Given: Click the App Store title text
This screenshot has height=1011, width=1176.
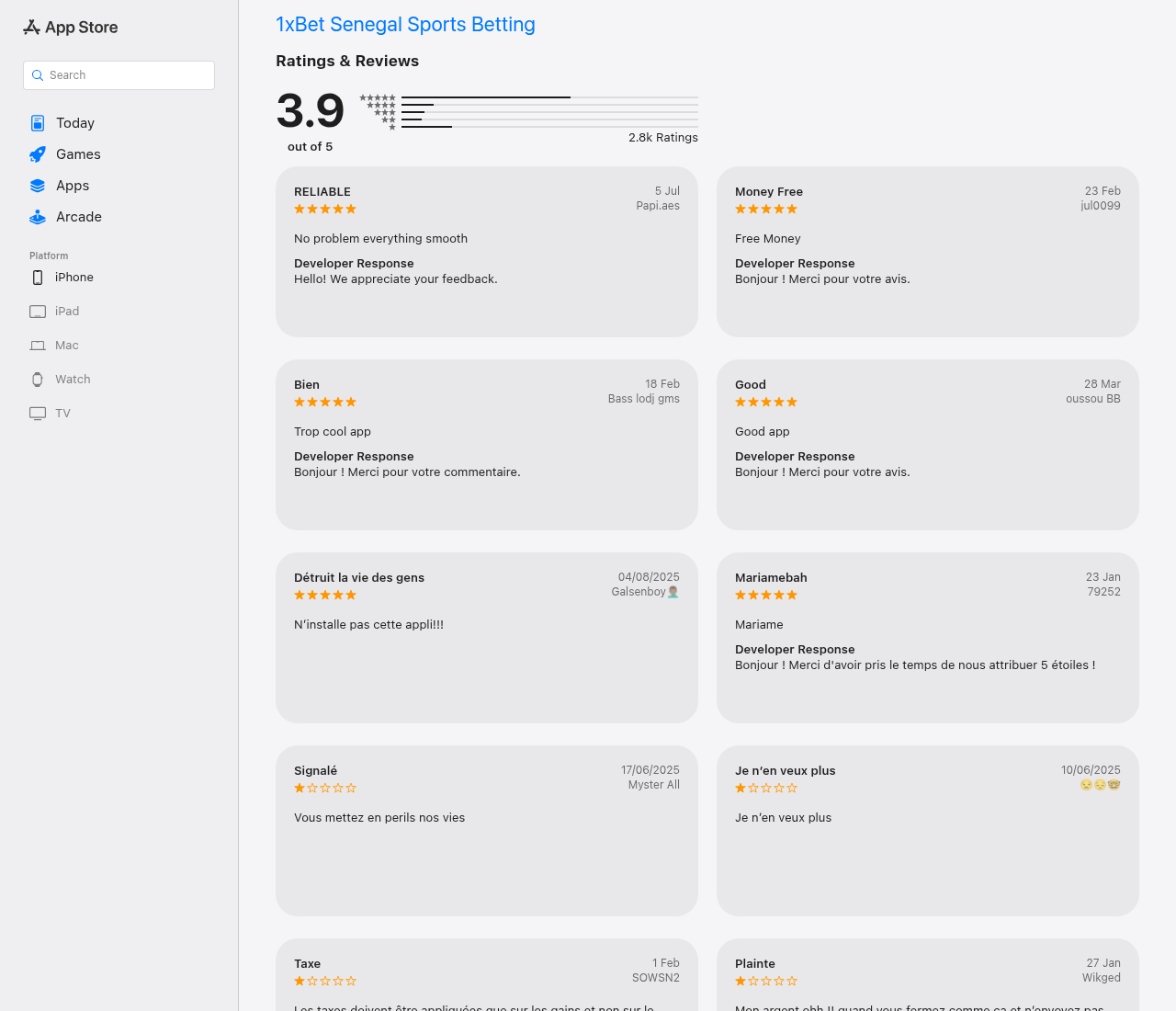Looking at the screenshot, I should tap(82, 28).
